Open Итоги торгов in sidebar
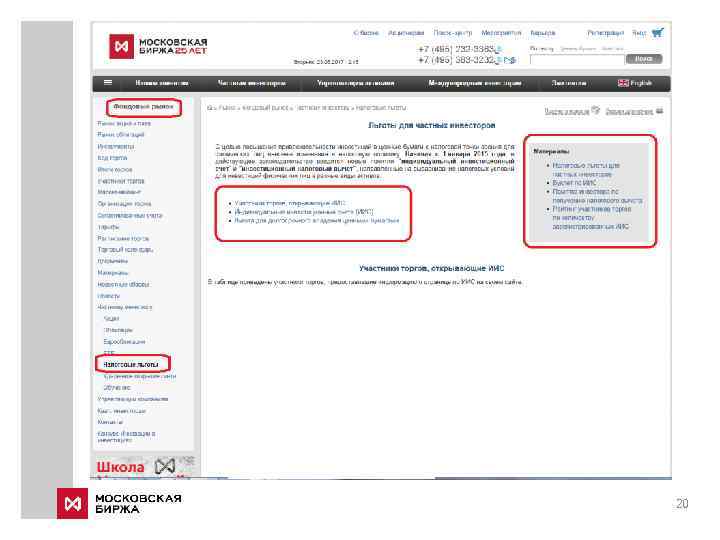720x540 pixels. pyautogui.click(x=115, y=169)
